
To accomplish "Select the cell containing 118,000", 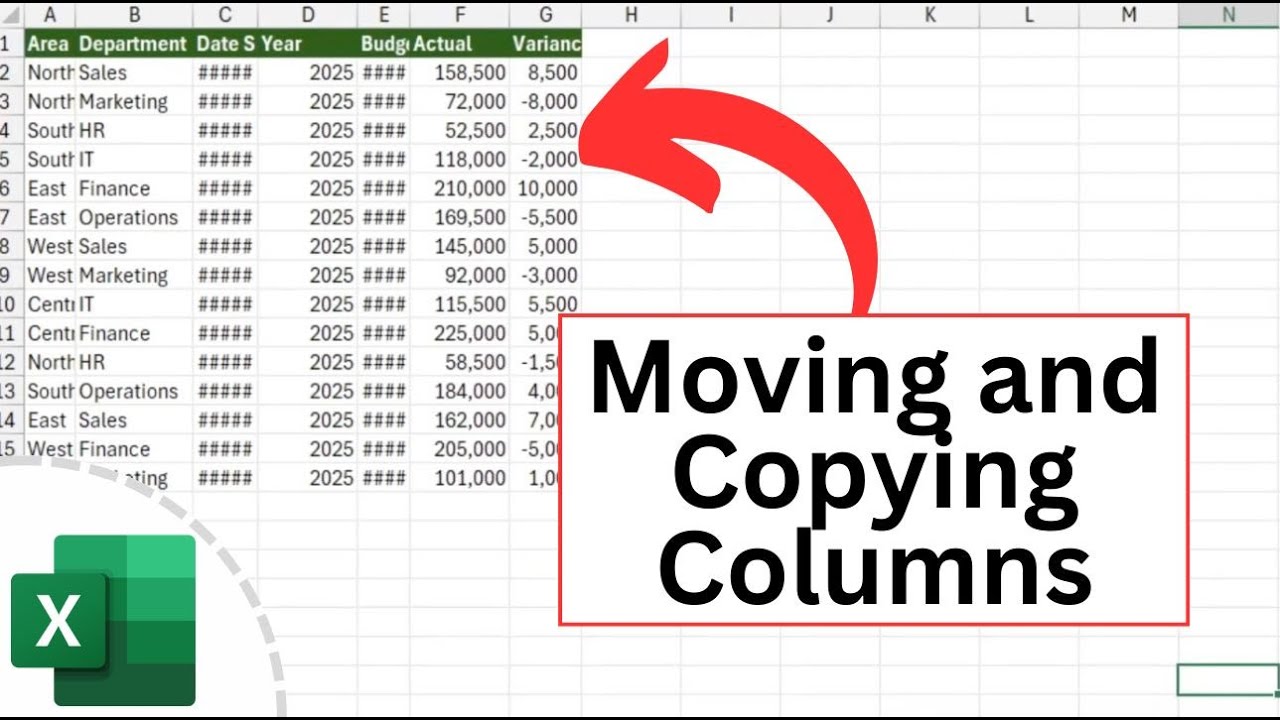I will [x=459, y=159].
